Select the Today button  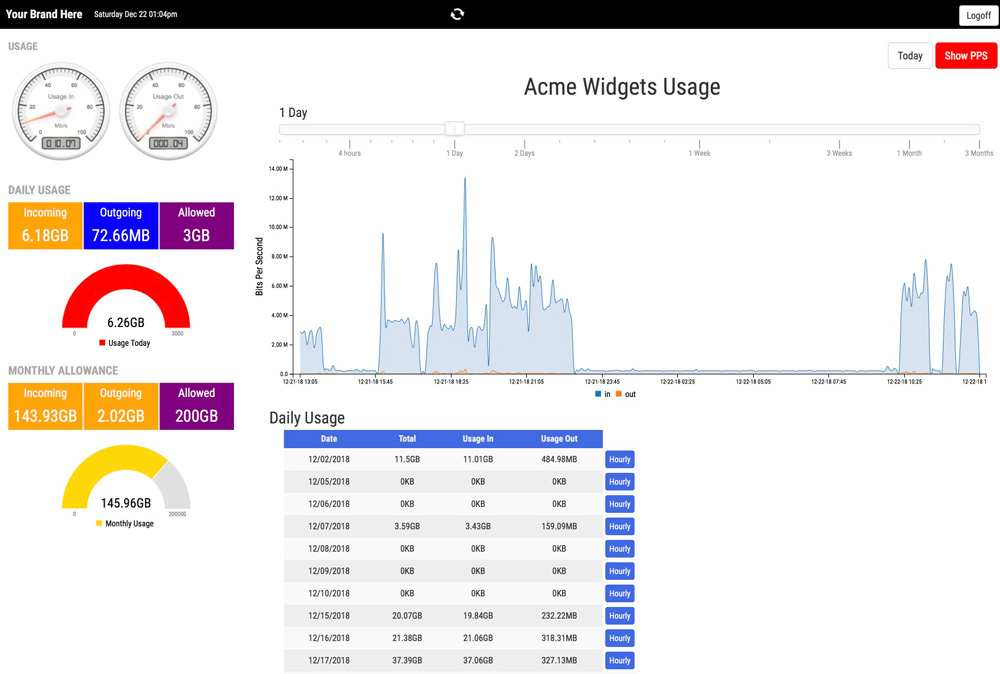(910, 55)
